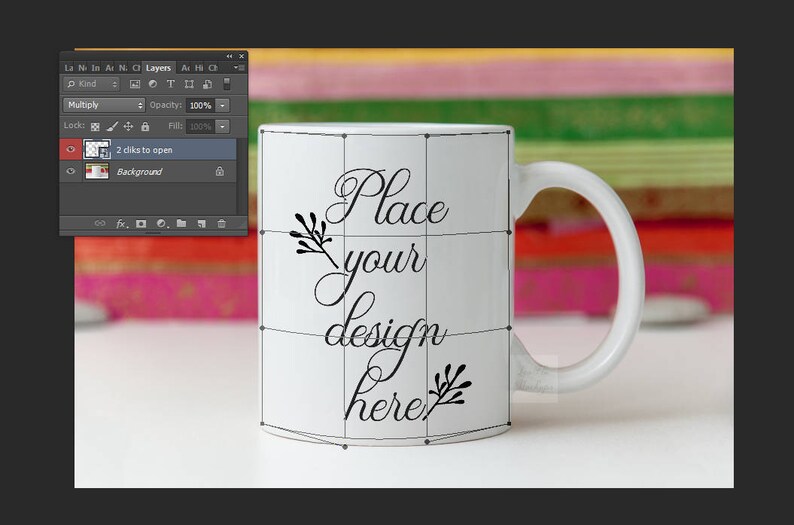Filter layers by shape layers icon
This screenshot has height=525, width=794.
[x=189, y=84]
